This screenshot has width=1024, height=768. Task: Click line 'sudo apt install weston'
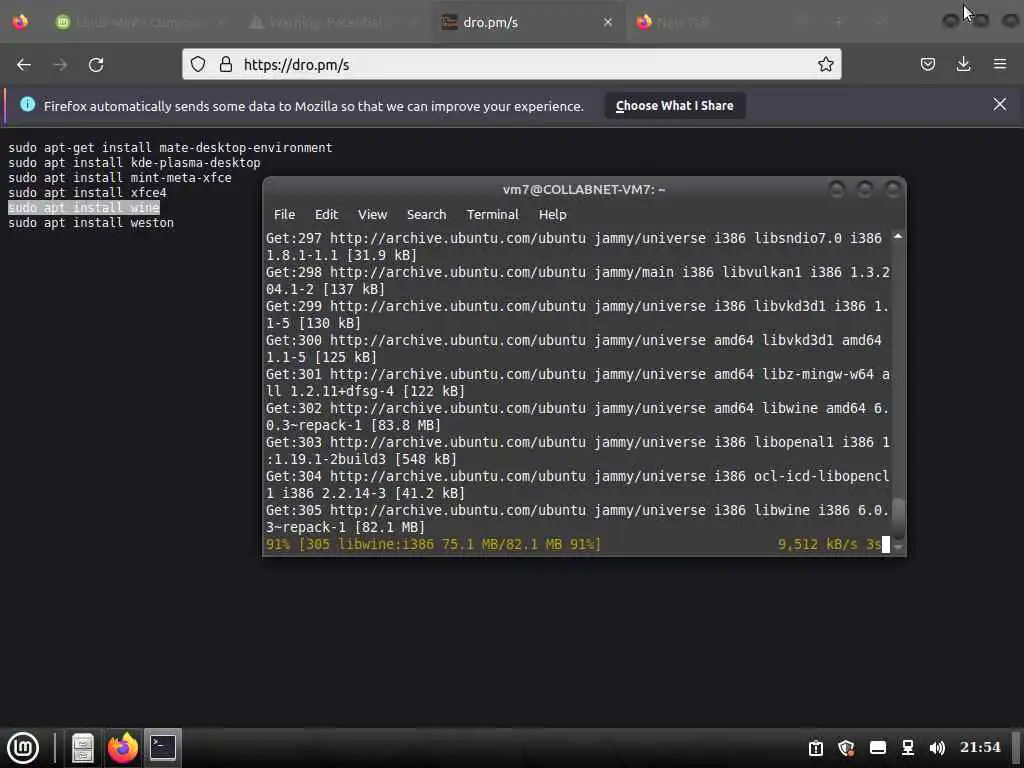91,223
